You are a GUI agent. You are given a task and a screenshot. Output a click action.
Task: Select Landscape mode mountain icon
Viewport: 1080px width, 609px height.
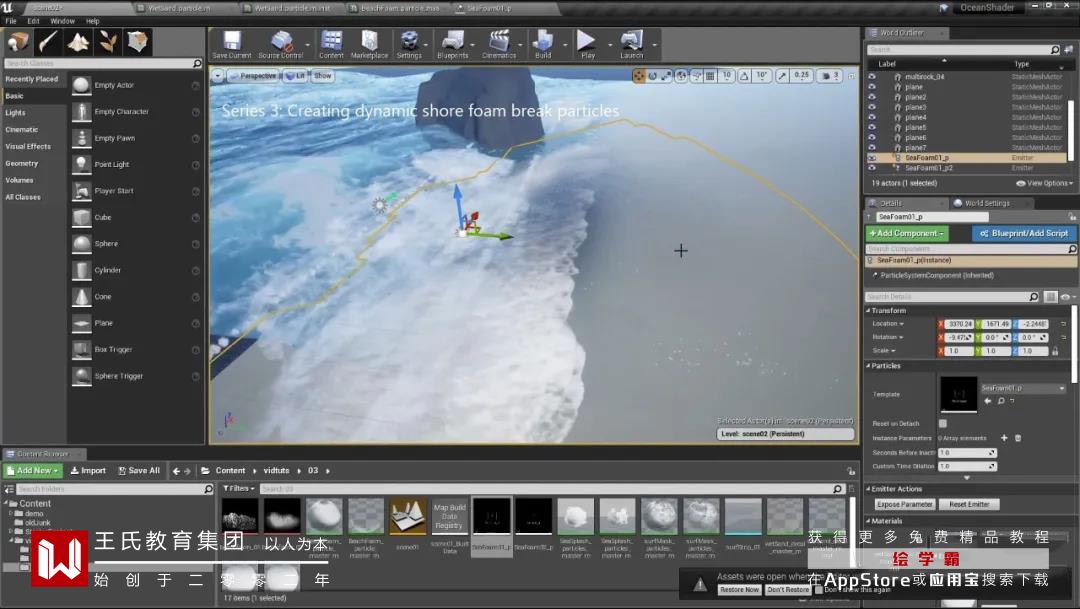click(78, 42)
